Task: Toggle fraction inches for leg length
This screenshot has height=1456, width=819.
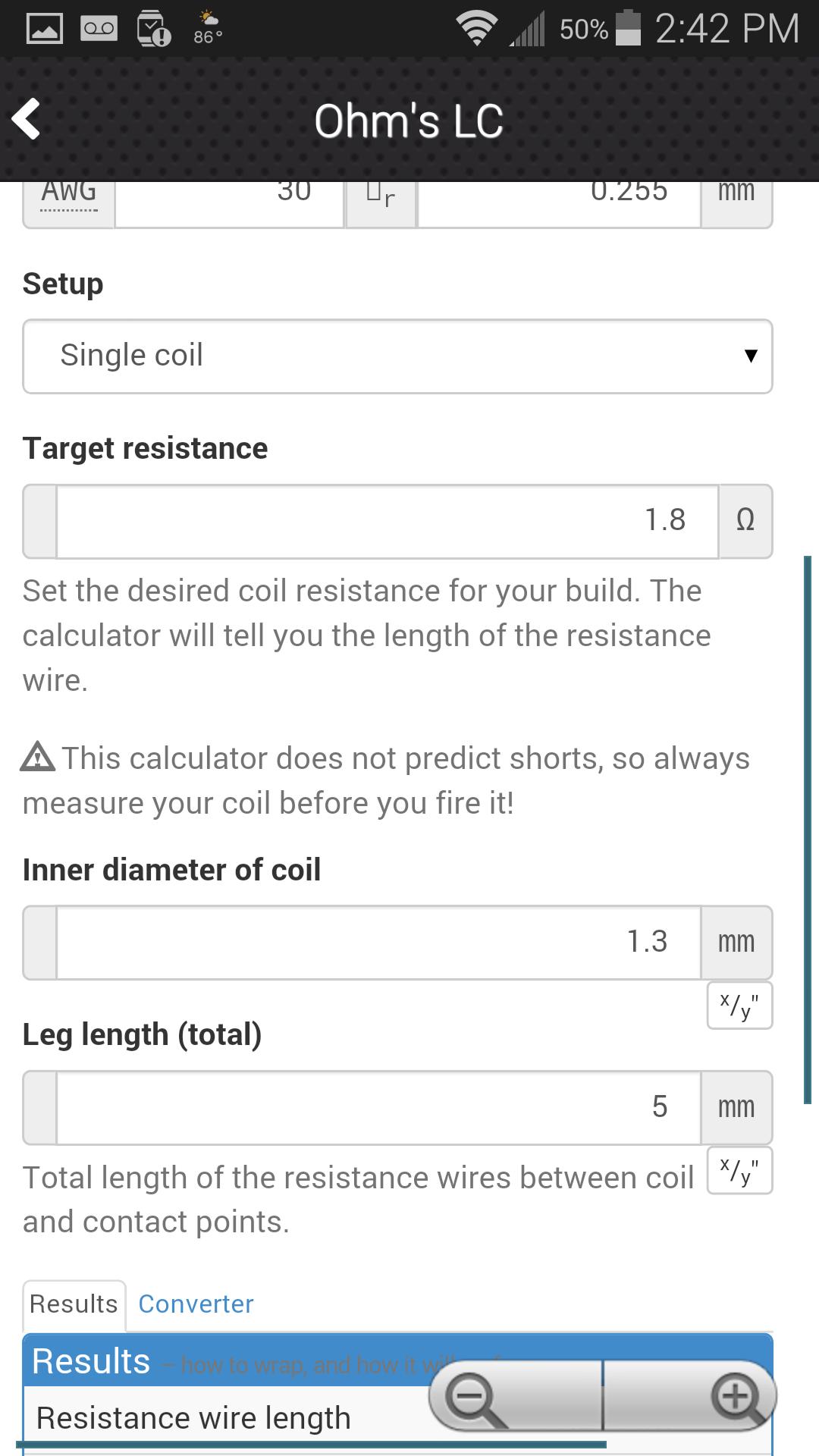Action: pyautogui.click(x=739, y=1171)
